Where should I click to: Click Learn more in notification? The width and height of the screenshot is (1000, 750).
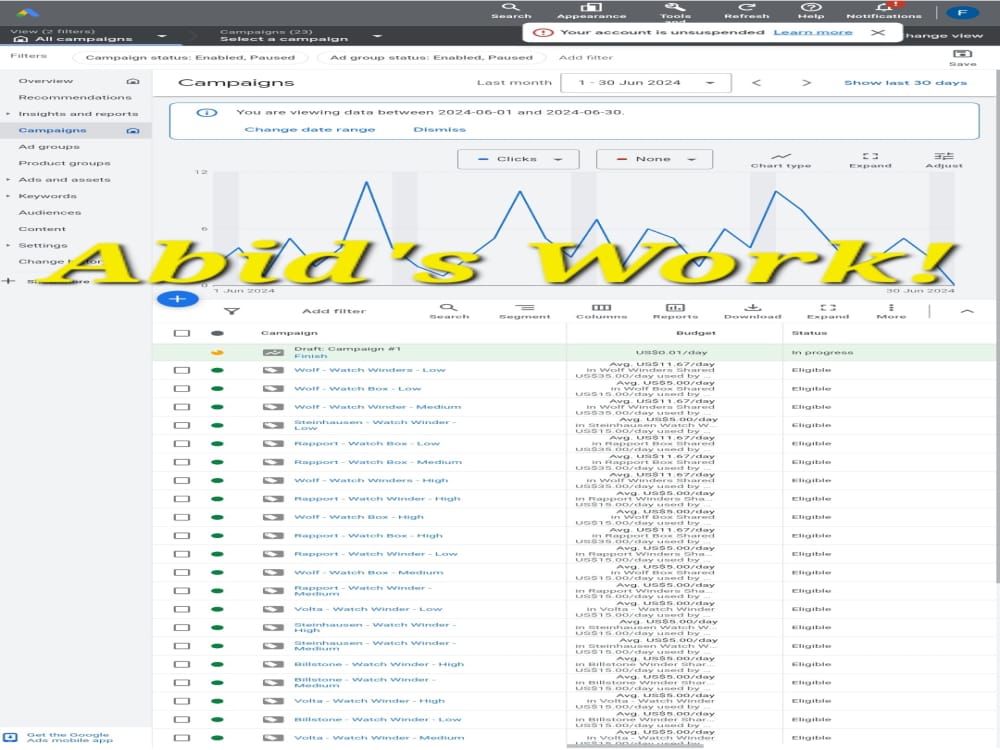(812, 33)
